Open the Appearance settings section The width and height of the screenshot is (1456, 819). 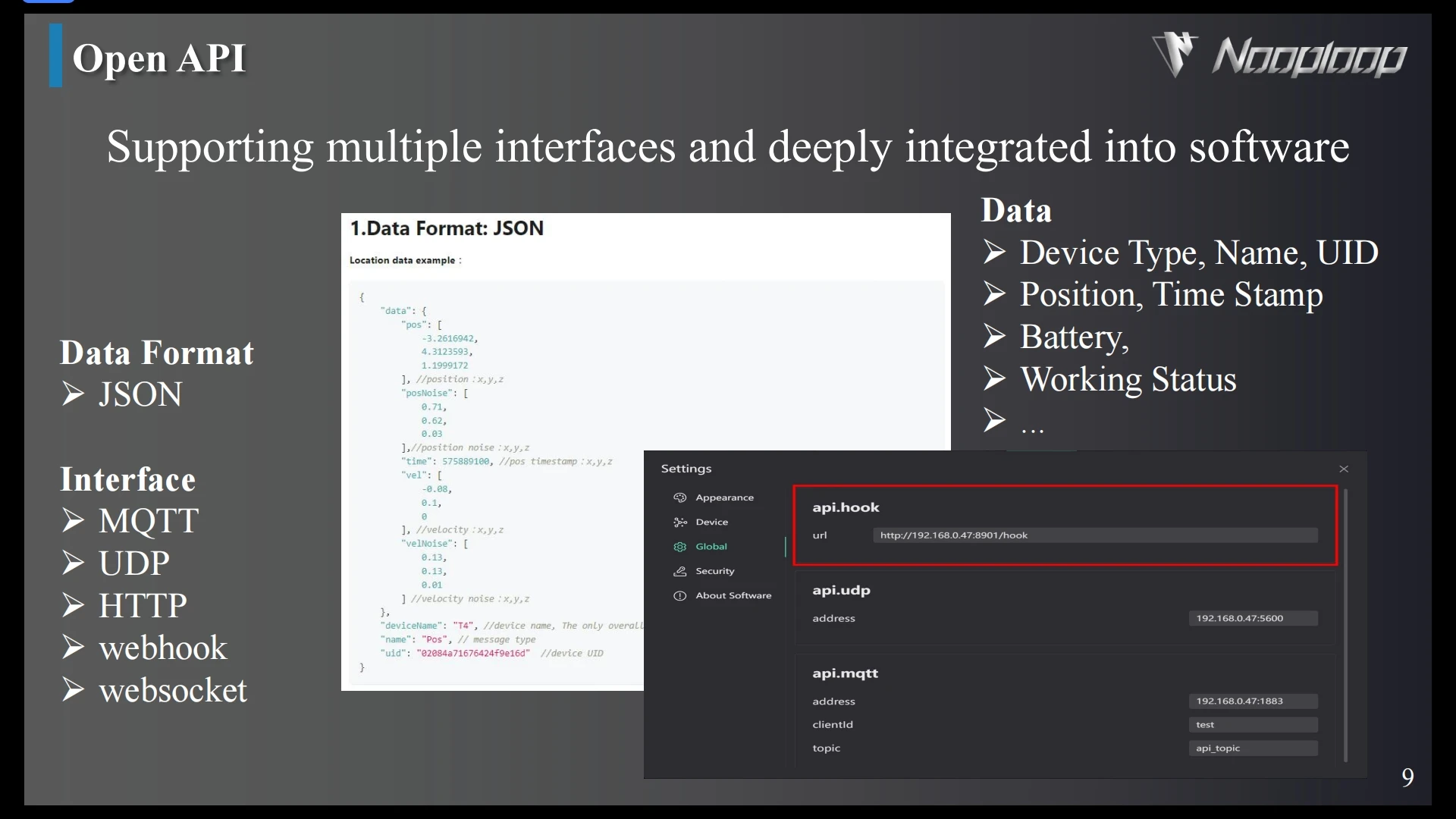tap(724, 497)
